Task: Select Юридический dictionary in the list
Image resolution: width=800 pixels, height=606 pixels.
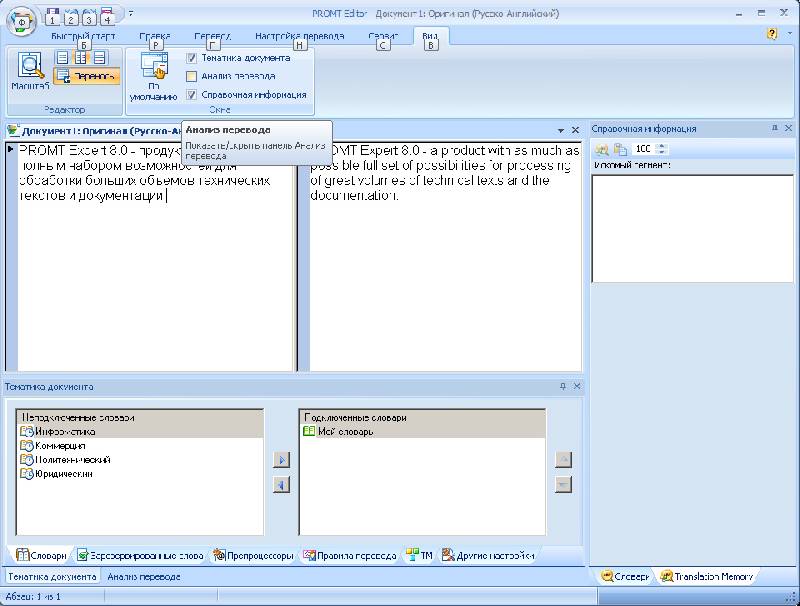Action: tap(140, 474)
